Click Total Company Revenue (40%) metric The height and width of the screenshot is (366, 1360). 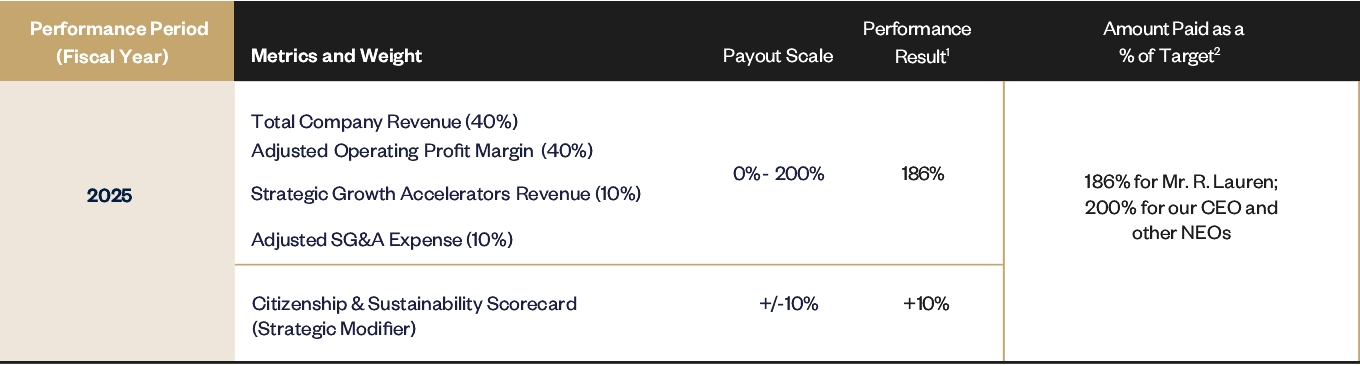coord(384,122)
